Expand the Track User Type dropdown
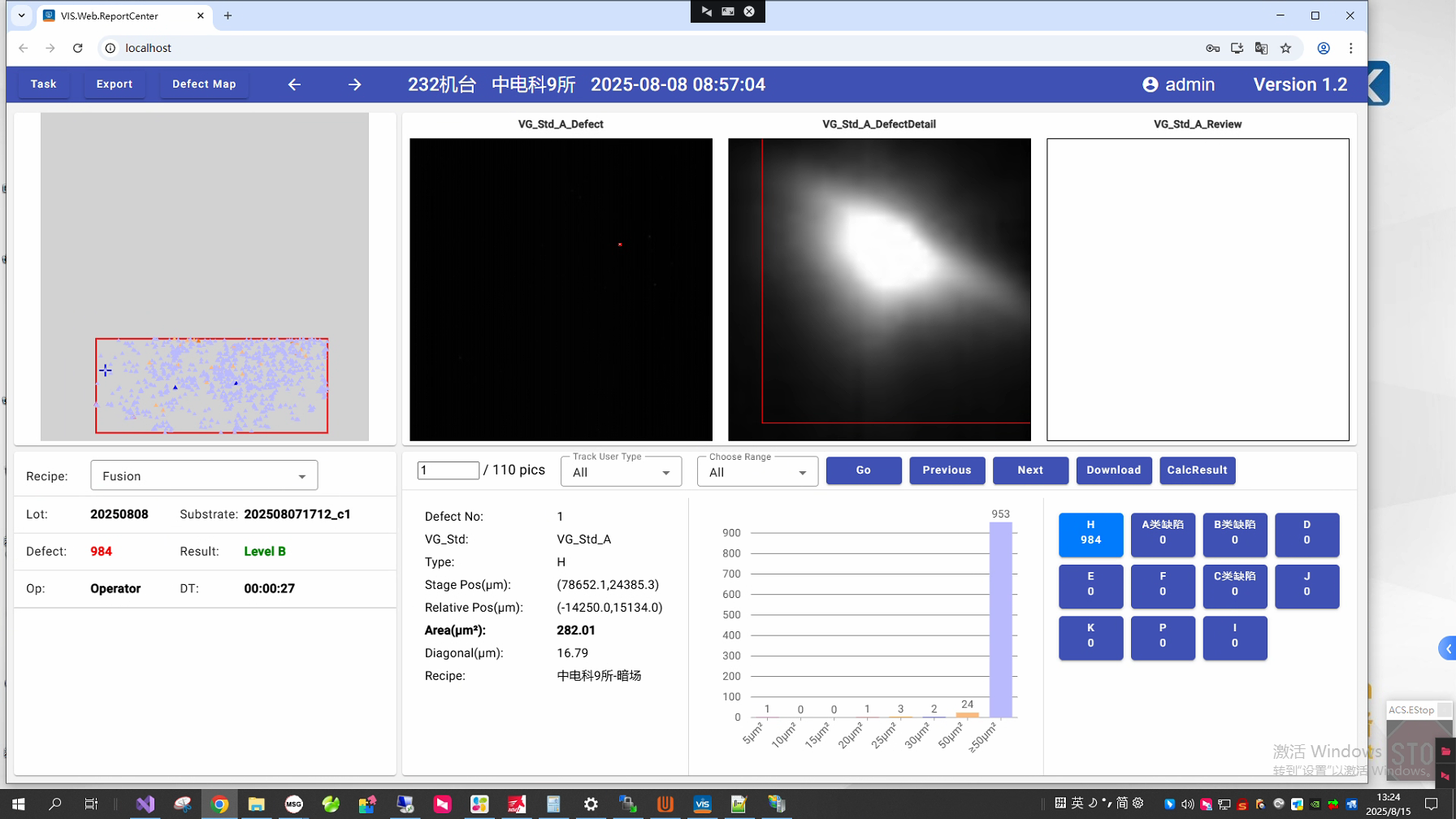Image resolution: width=1456 pixels, height=819 pixels. (x=621, y=472)
